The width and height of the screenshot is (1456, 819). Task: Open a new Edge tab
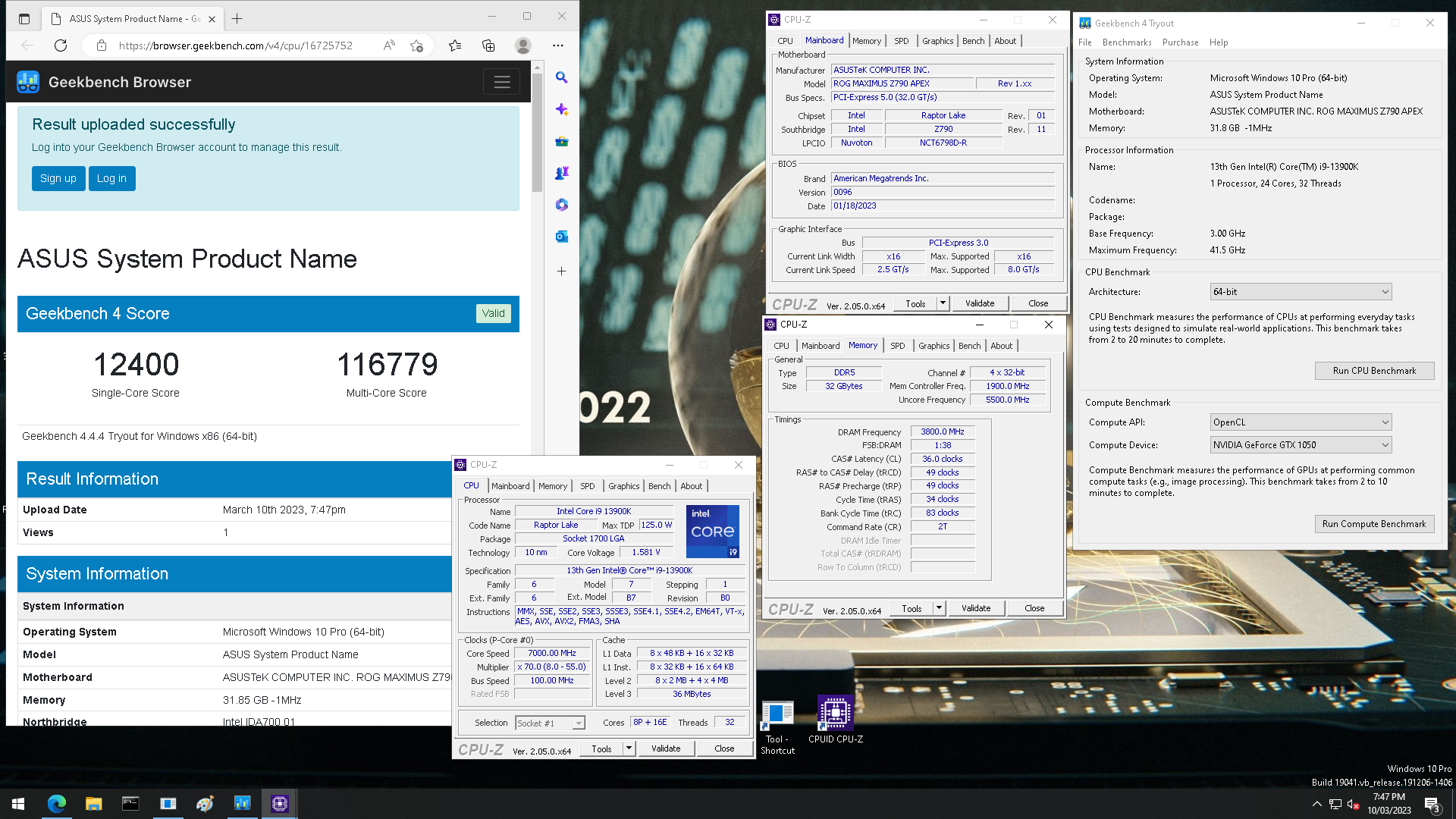[237, 19]
